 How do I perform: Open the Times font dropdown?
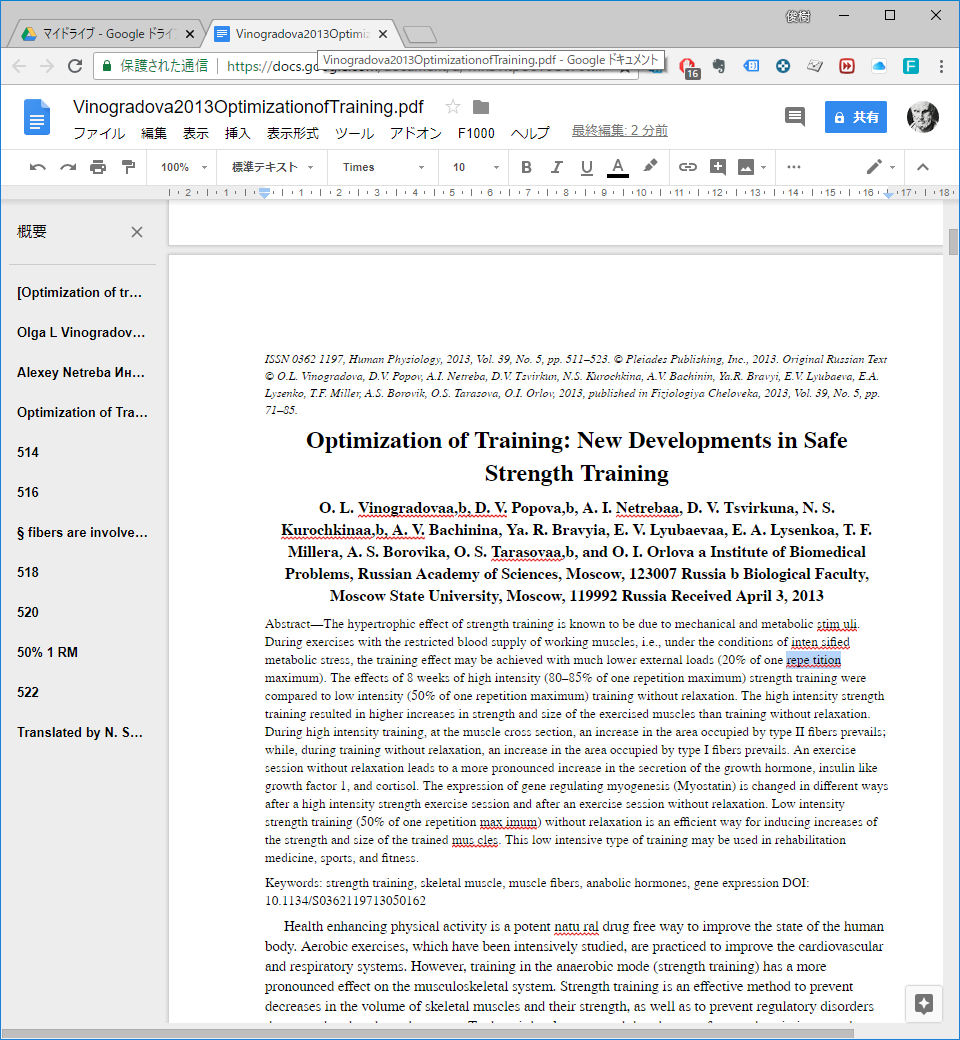(384, 167)
